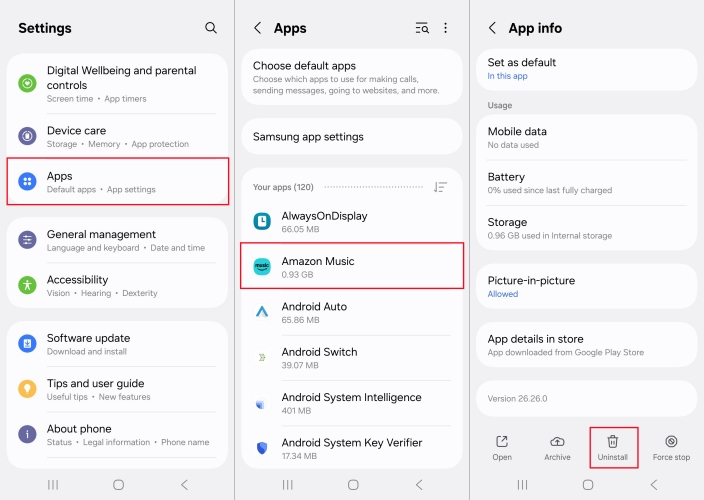Image resolution: width=704 pixels, height=500 pixels.
Task: Tap home nav button in App info screen
Action: click(588, 485)
